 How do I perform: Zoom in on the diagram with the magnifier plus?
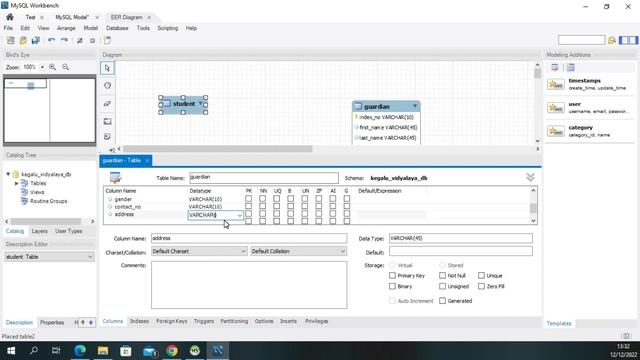pyautogui.click(x=53, y=67)
